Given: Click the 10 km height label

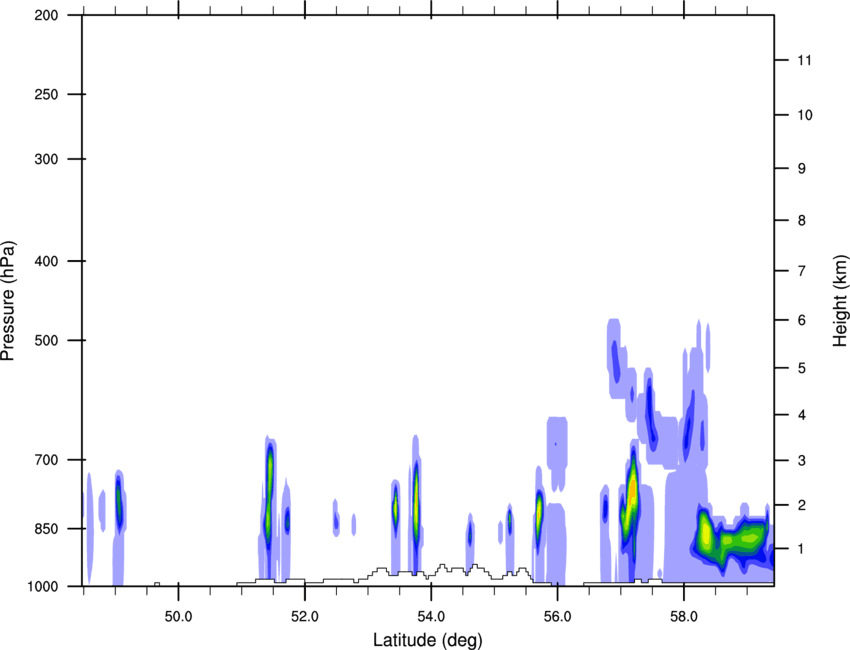Looking at the screenshot, I should [x=804, y=115].
